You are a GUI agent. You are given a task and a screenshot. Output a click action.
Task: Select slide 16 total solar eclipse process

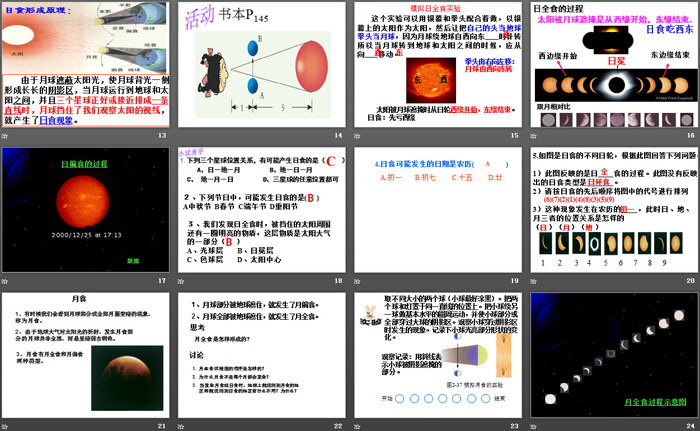click(614, 63)
